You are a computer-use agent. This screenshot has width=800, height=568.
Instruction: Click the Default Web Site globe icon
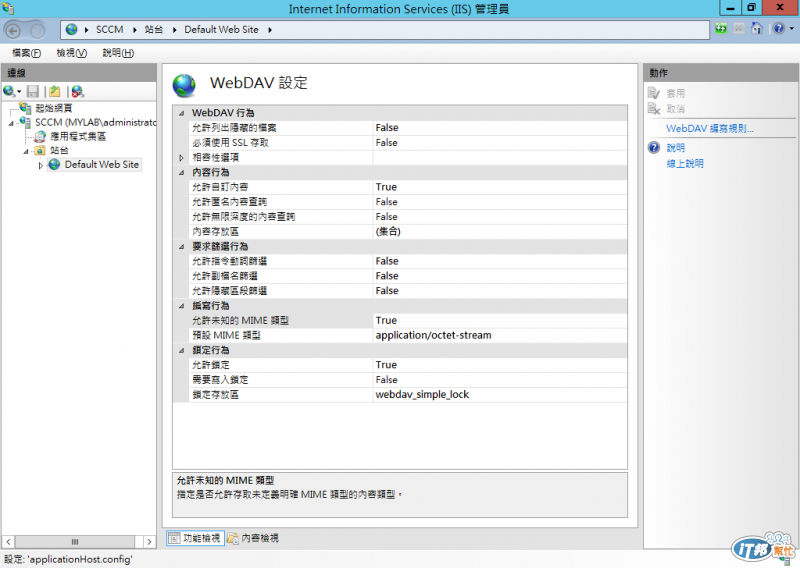(54, 164)
